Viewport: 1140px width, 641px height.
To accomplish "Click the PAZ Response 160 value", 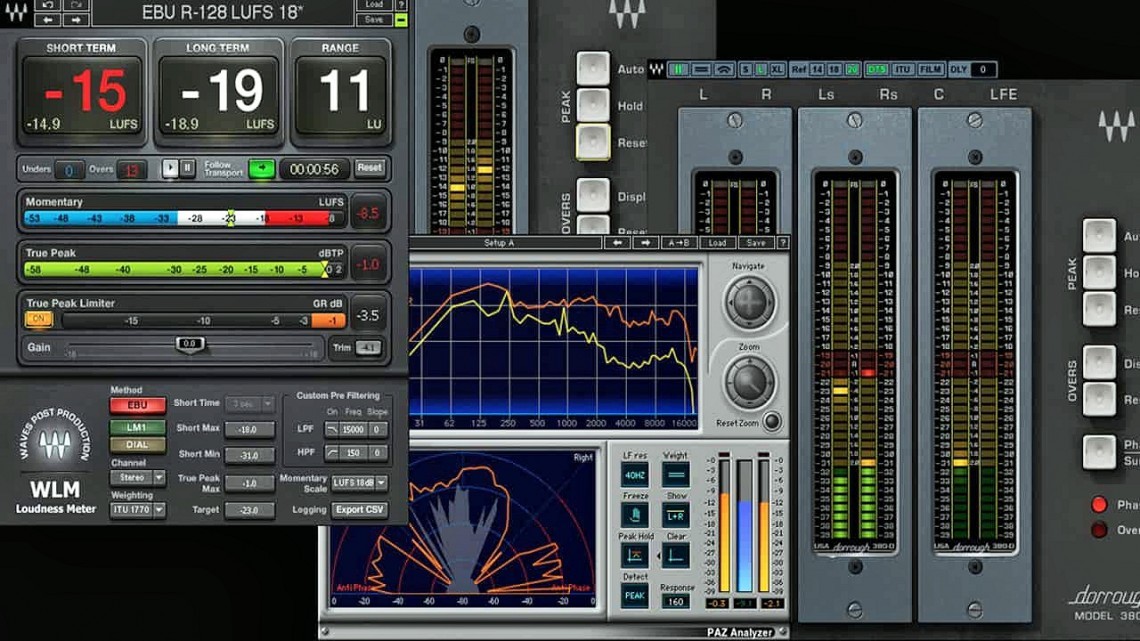I will click(675, 602).
